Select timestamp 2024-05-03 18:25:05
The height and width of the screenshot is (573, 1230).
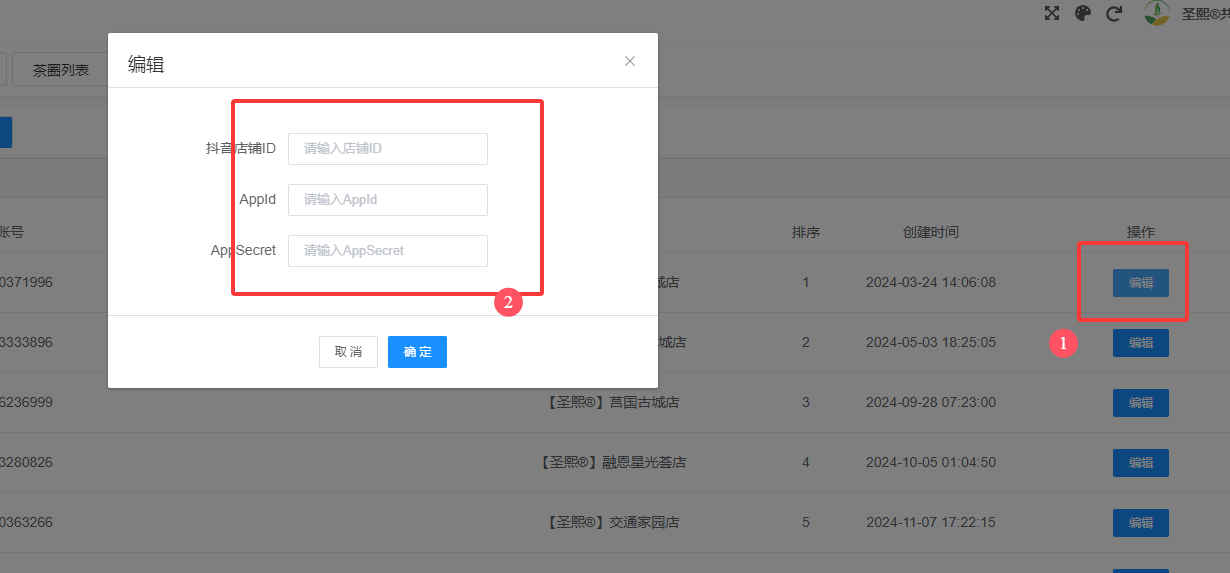(x=931, y=343)
